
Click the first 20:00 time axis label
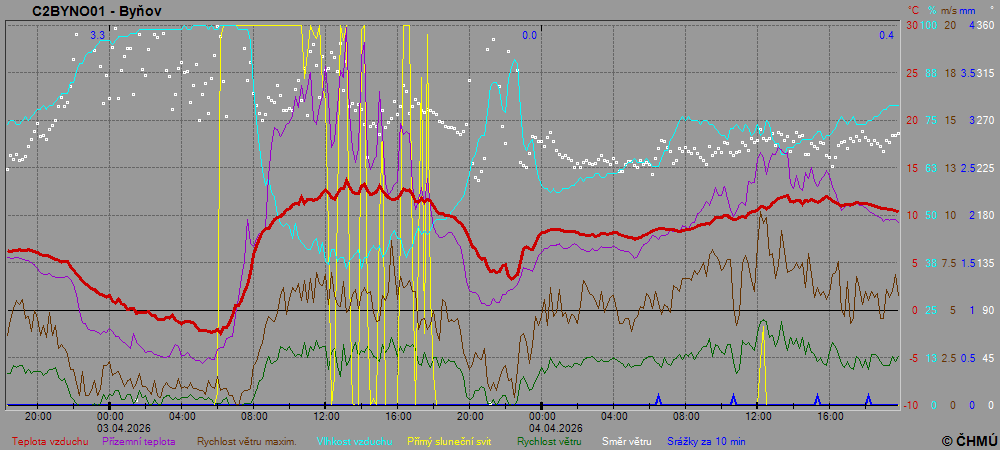38,415
